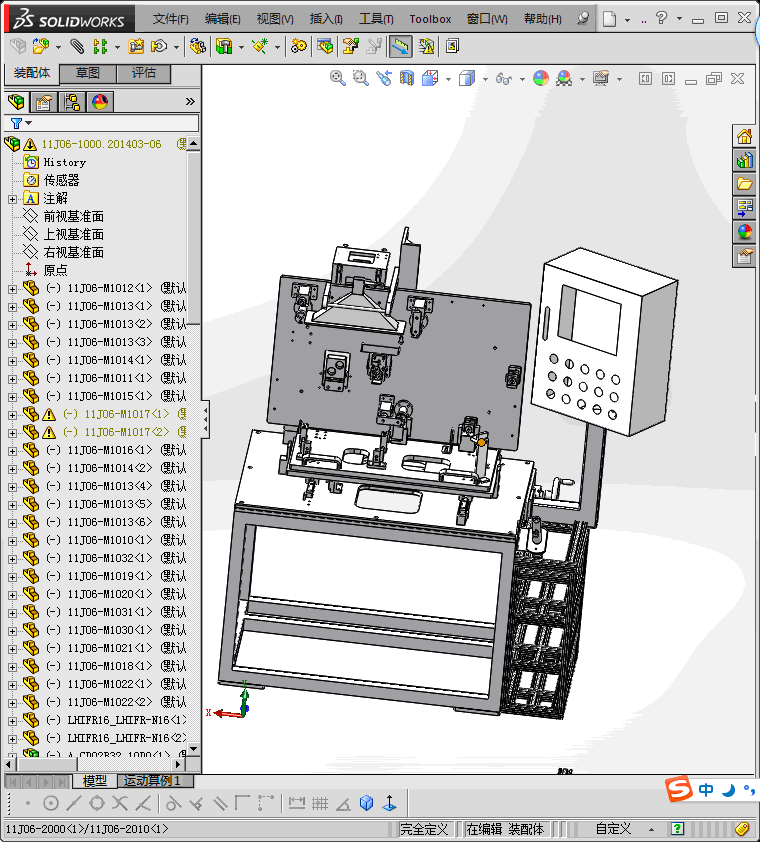This screenshot has width=760, height=842.
Task: Click the feature tree filter input field
Action: click(x=112, y=123)
